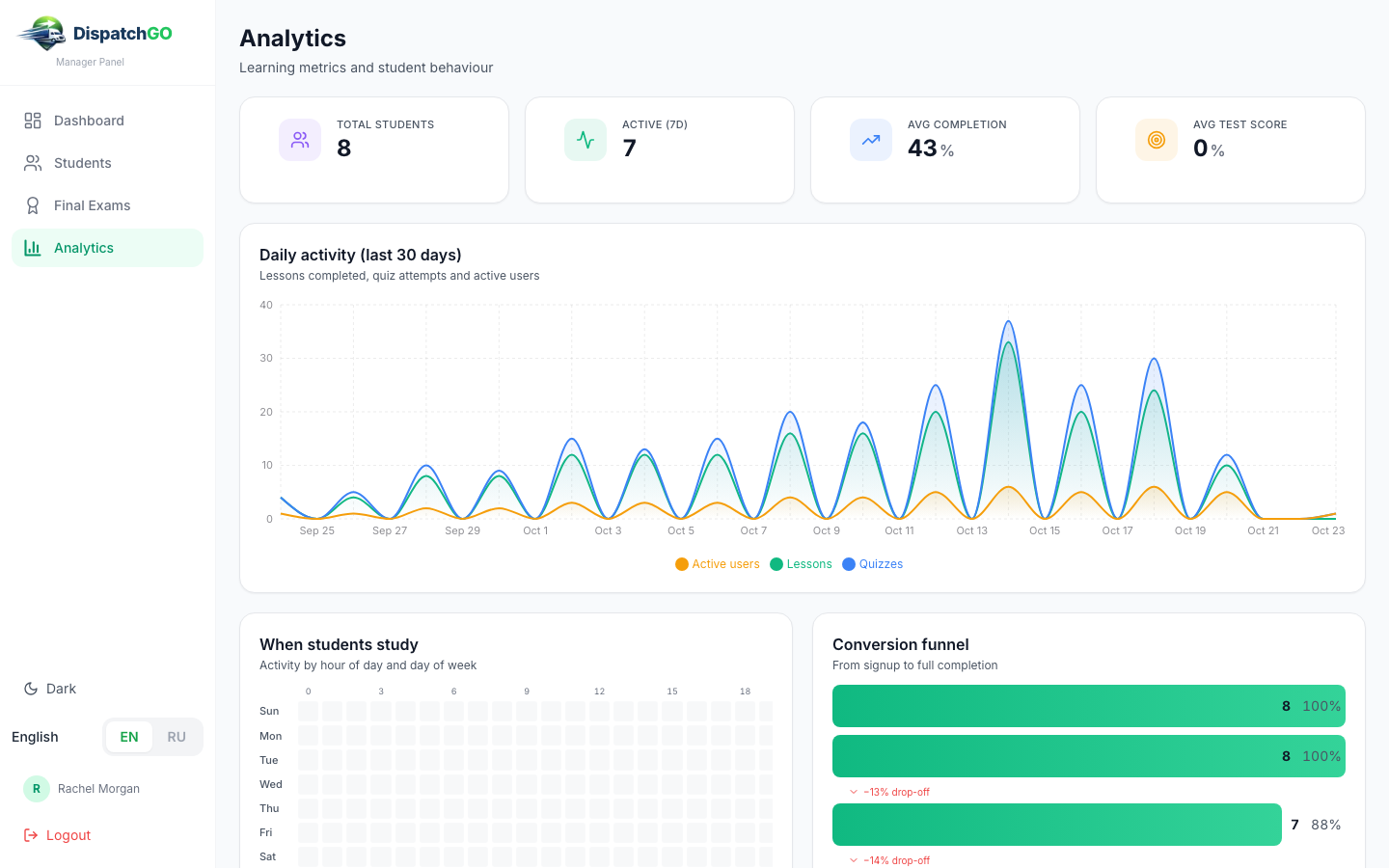Screen dimensions: 1389x868
Task: Open the Dashboard page
Action: 107,121
